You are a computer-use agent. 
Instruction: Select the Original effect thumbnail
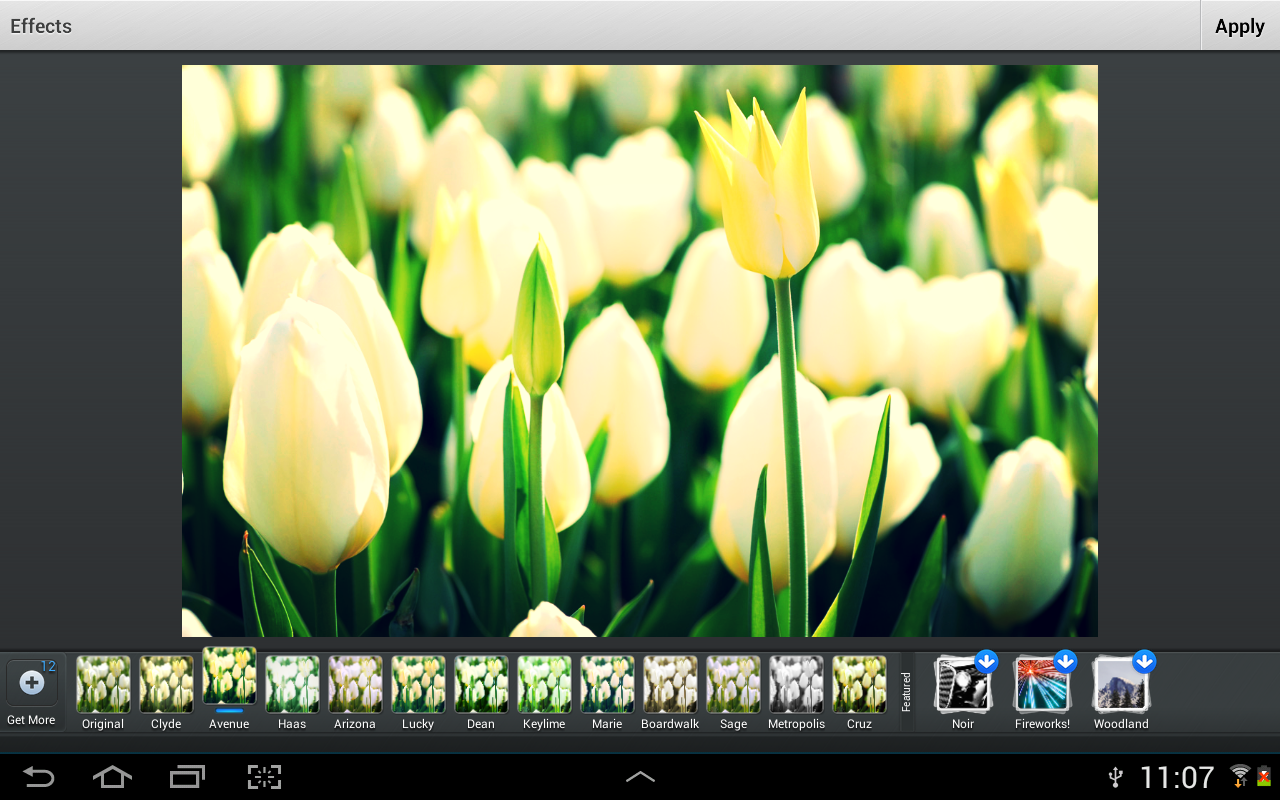click(x=103, y=692)
